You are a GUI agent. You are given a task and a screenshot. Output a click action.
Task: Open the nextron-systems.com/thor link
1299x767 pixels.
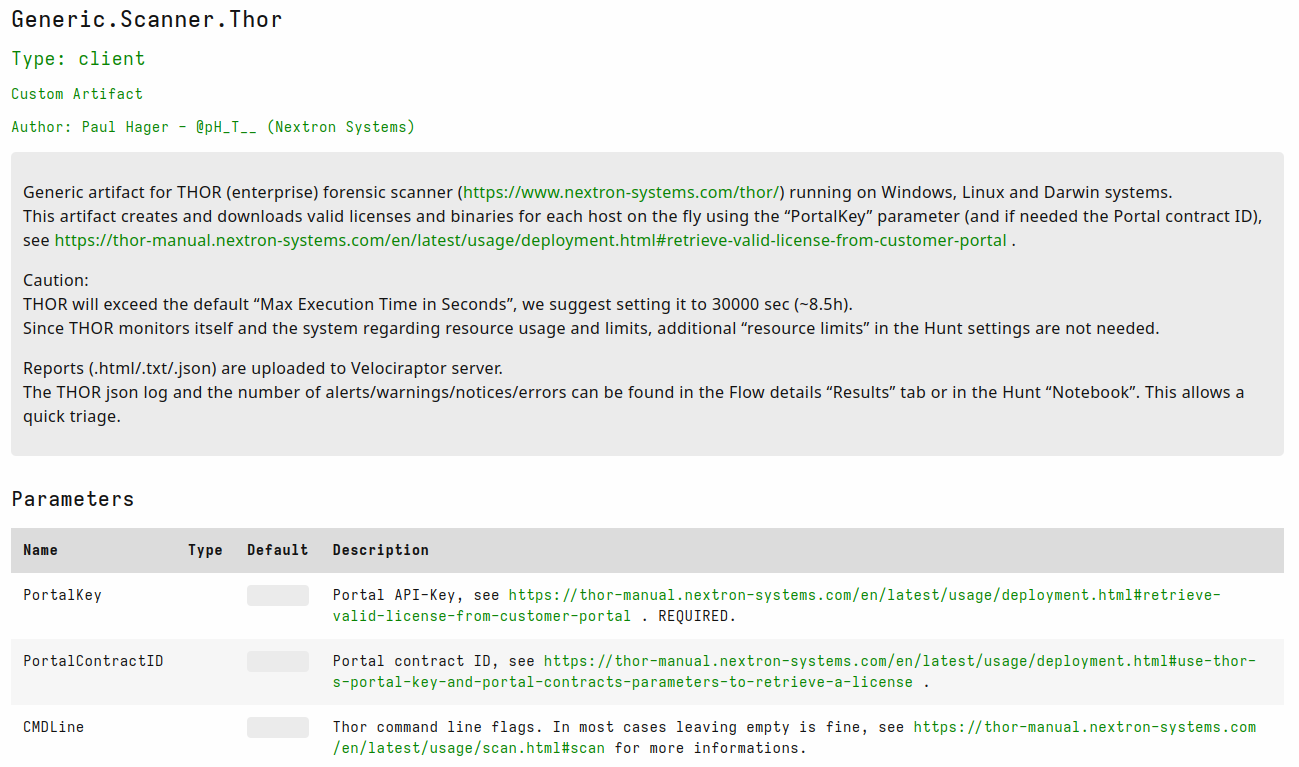[x=620, y=192]
